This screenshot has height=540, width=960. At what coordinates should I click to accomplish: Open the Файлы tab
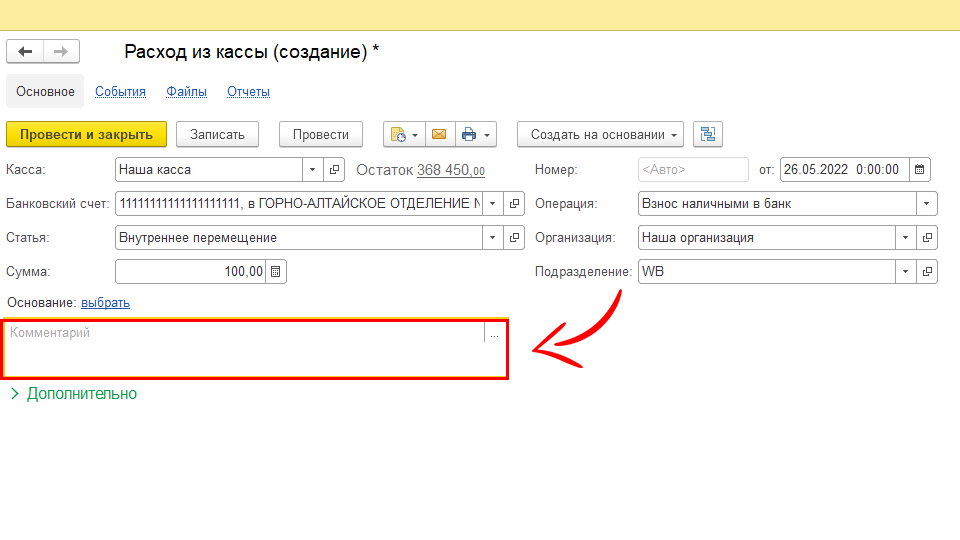[186, 92]
